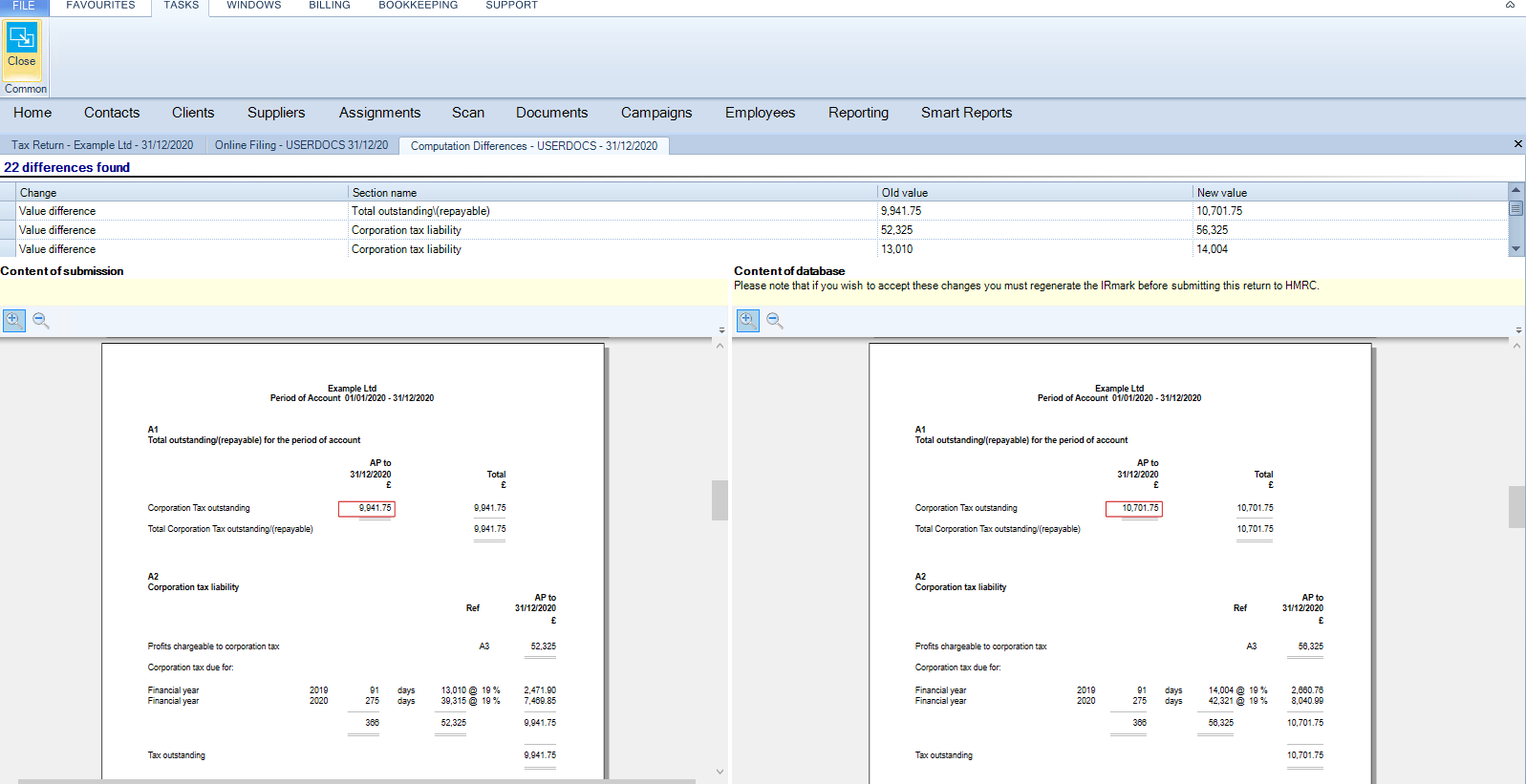Viewport: 1526px width, 784px height.
Task: Open database pane toolbar overflow arrow
Action: point(1518,330)
